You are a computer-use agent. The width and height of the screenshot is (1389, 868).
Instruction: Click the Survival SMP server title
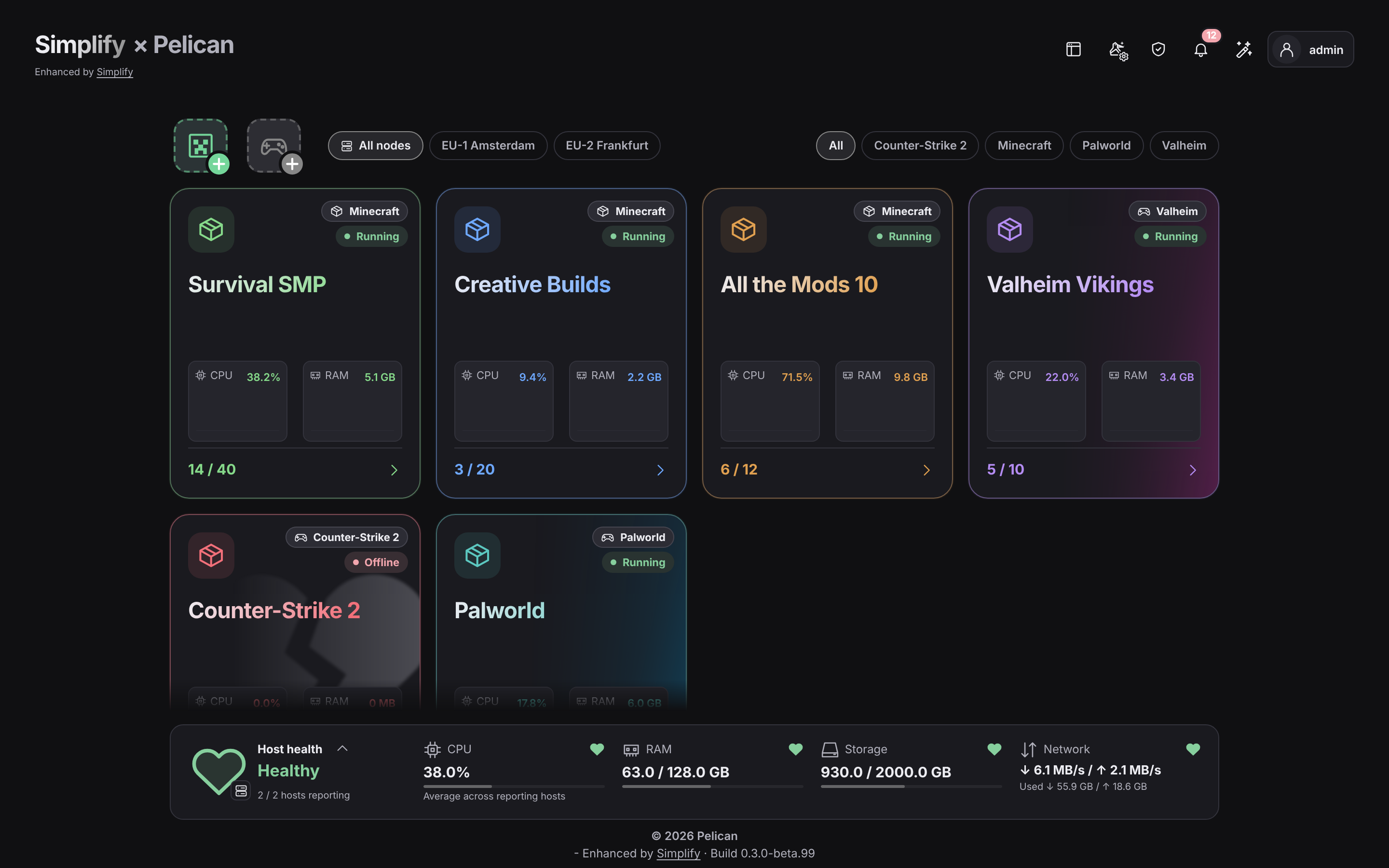tap(257, 284)
